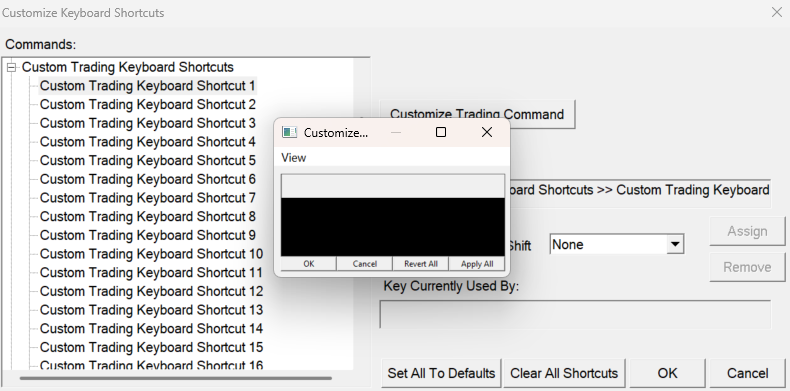Click the Clear All Shortcuts button
The width and height of the screenshot is (790, 391).
click(564, 373)
